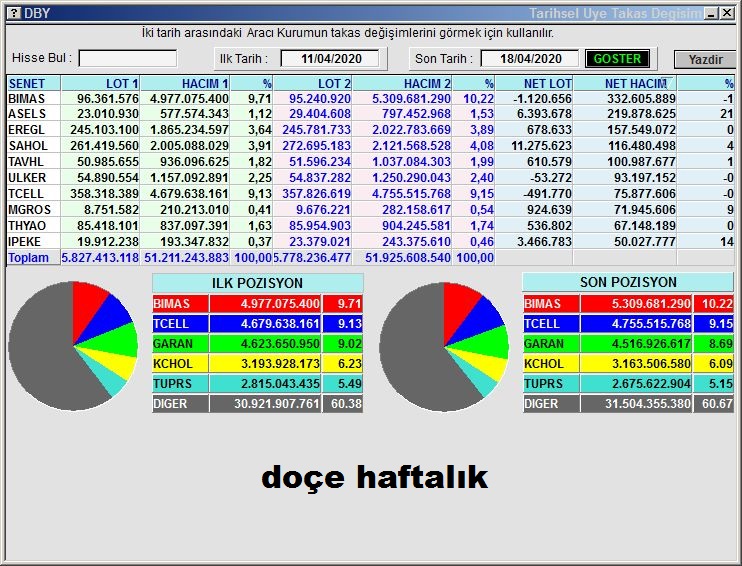
Task: Click cyan TUPRS swatch in SON POZISYON
Action: tap(551, 384)
